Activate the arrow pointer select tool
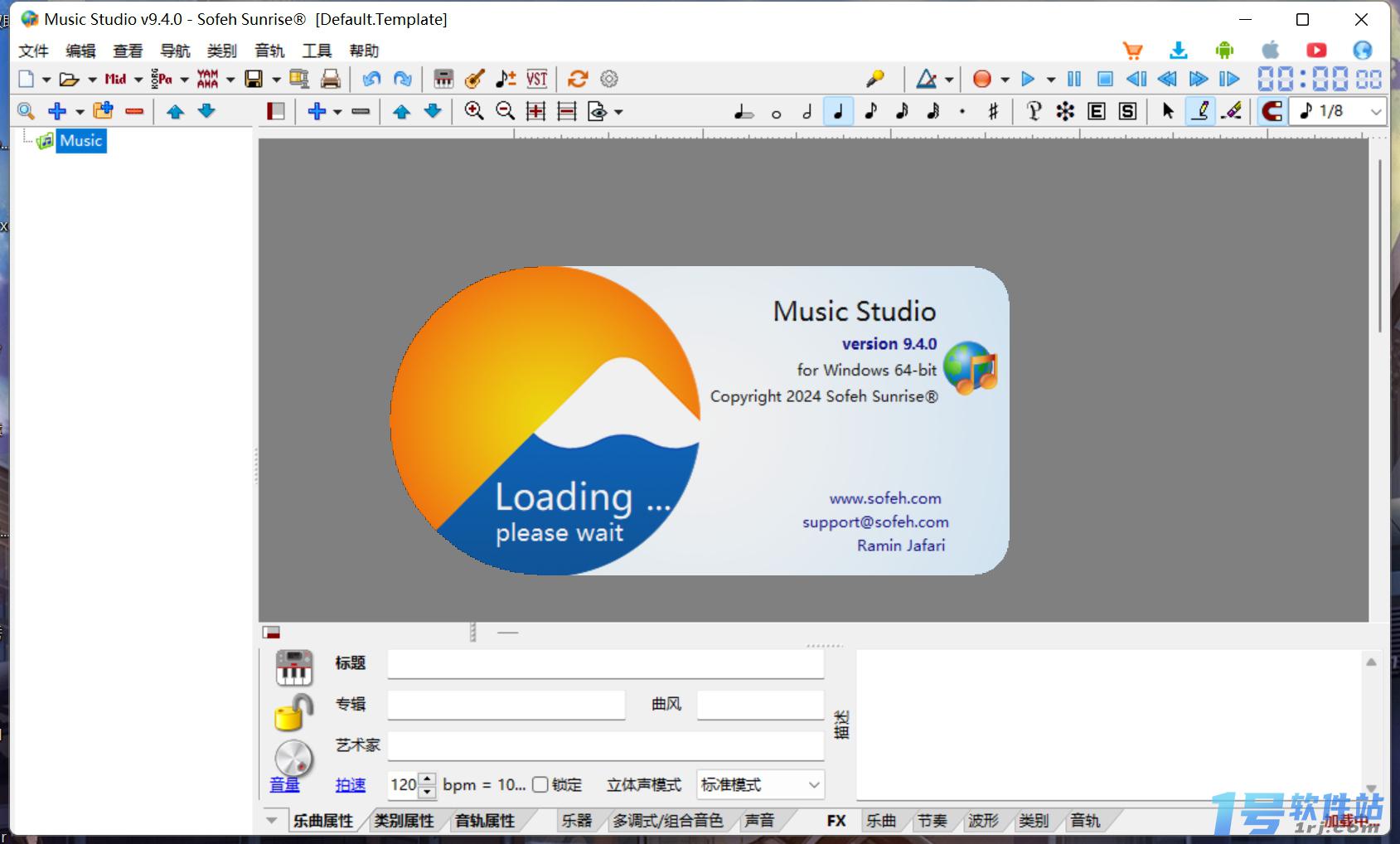The image size is (1400, 844). [x=1169, y=111]
